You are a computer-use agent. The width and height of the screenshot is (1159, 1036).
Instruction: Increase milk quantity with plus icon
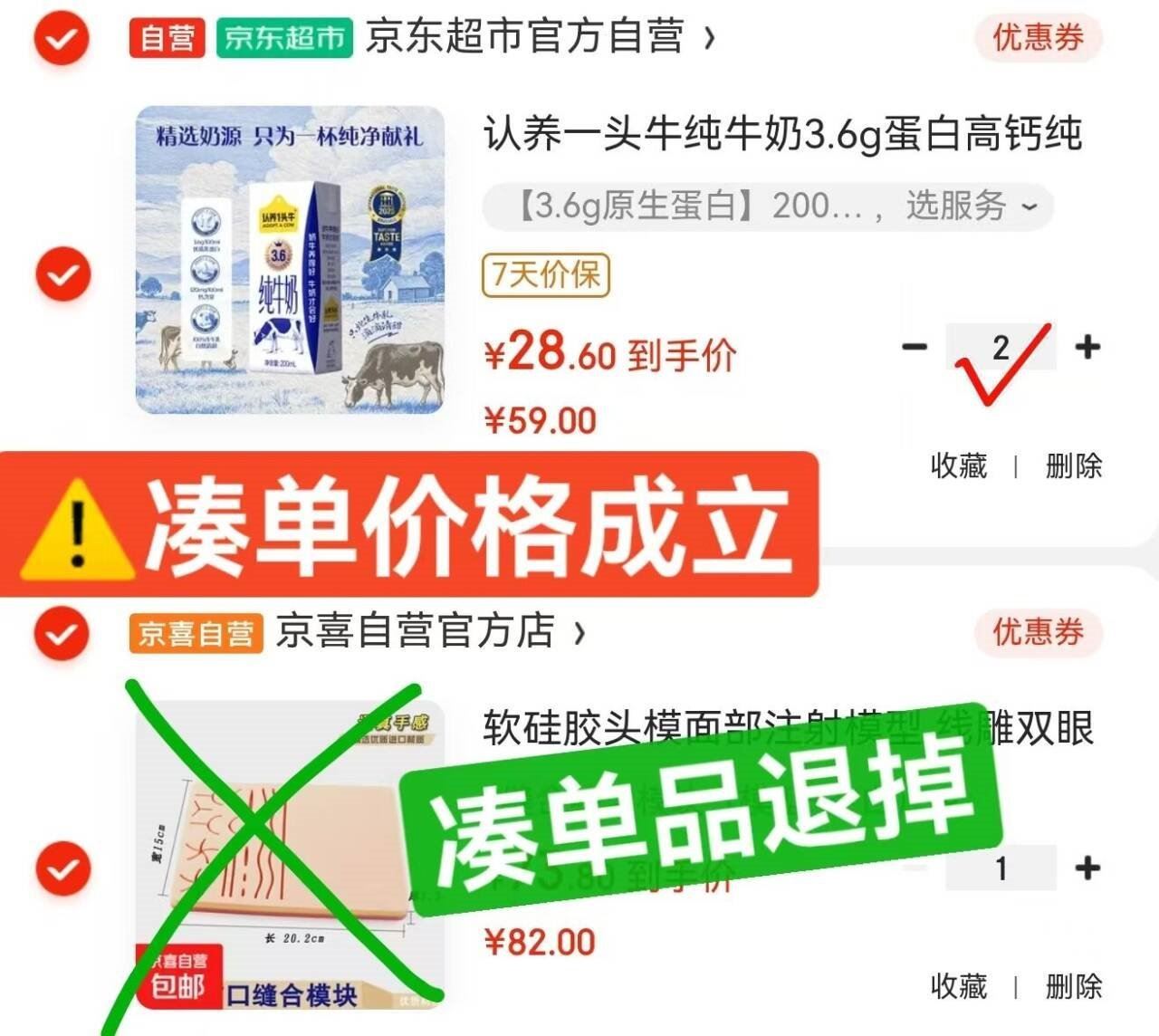point(1087,346)
